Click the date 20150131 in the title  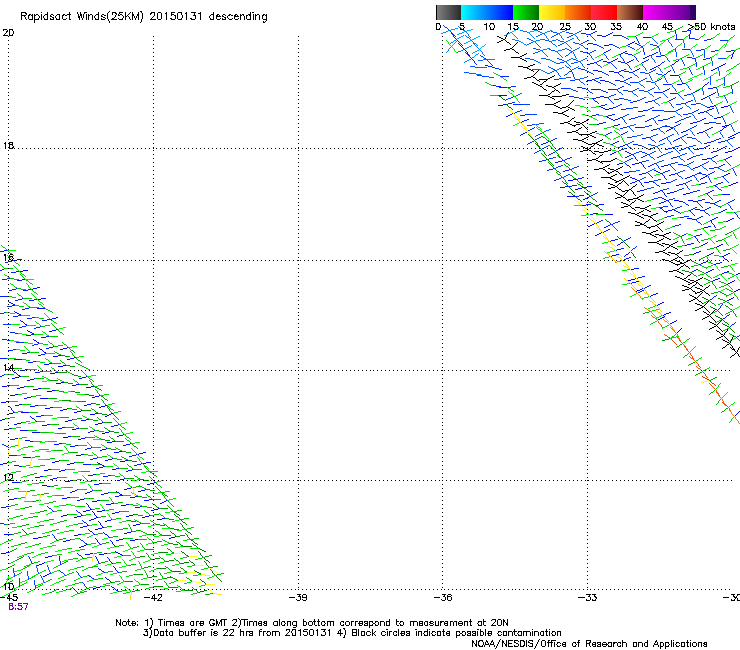pos(176,16)
